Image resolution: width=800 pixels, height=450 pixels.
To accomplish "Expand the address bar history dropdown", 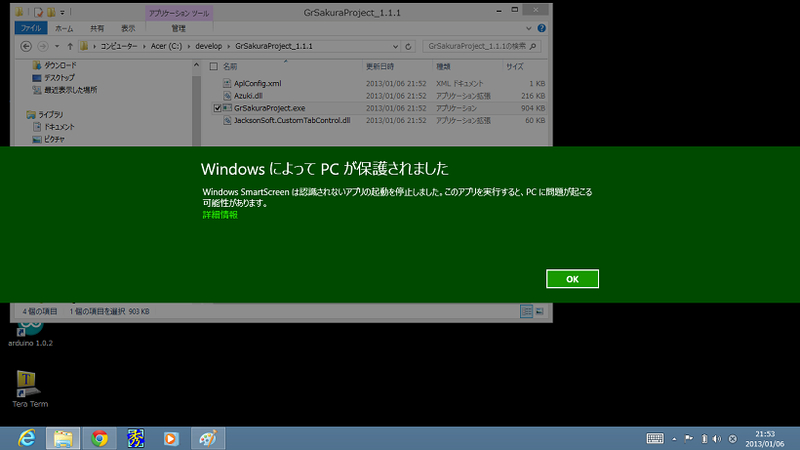I will click(x=395, y=46).
